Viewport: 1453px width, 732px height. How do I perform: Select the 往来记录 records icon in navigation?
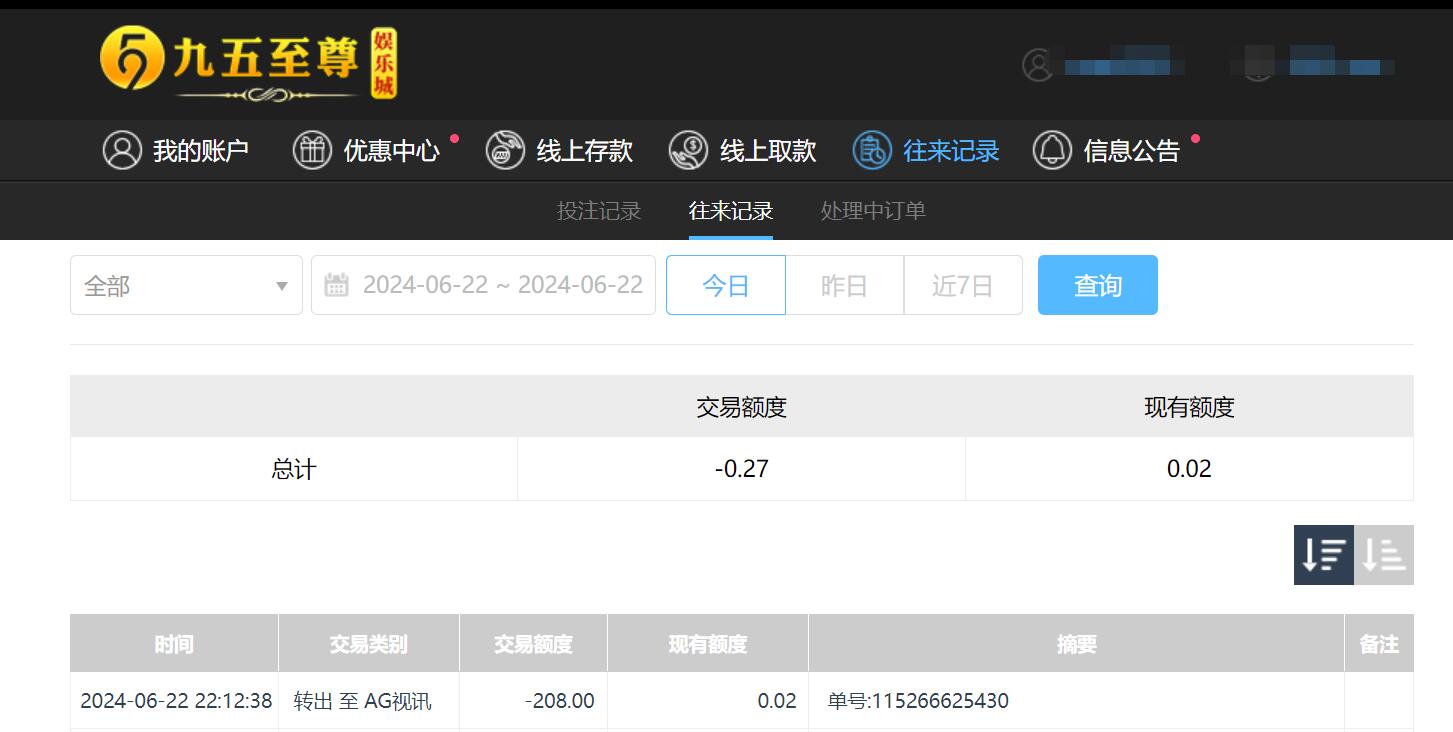(872, 150)
